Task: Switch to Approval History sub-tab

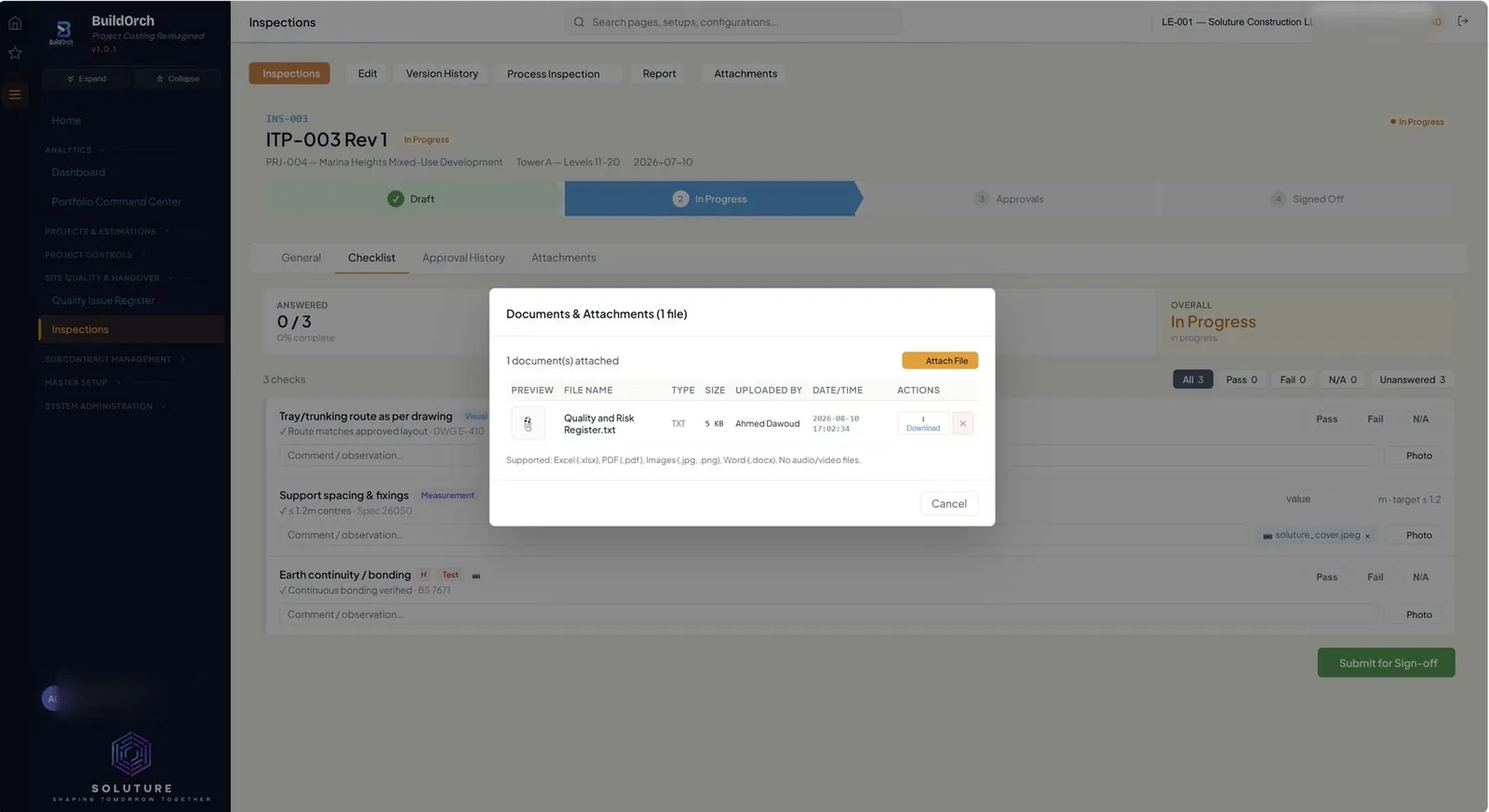Action: pos(463,258)
